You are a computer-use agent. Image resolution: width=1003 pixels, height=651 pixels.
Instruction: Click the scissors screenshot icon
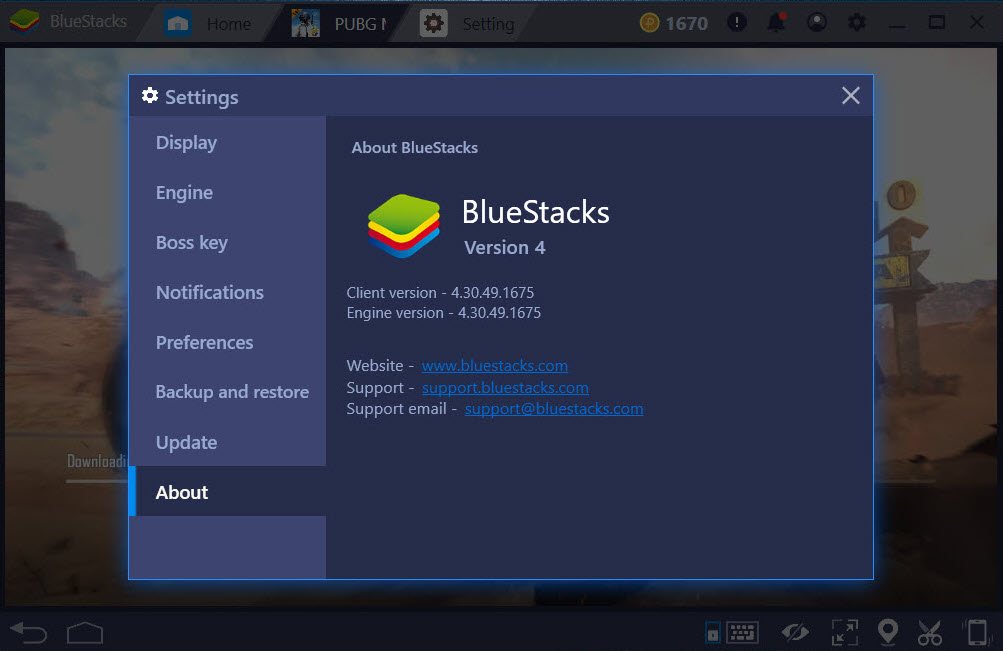(x=930, y=632)
